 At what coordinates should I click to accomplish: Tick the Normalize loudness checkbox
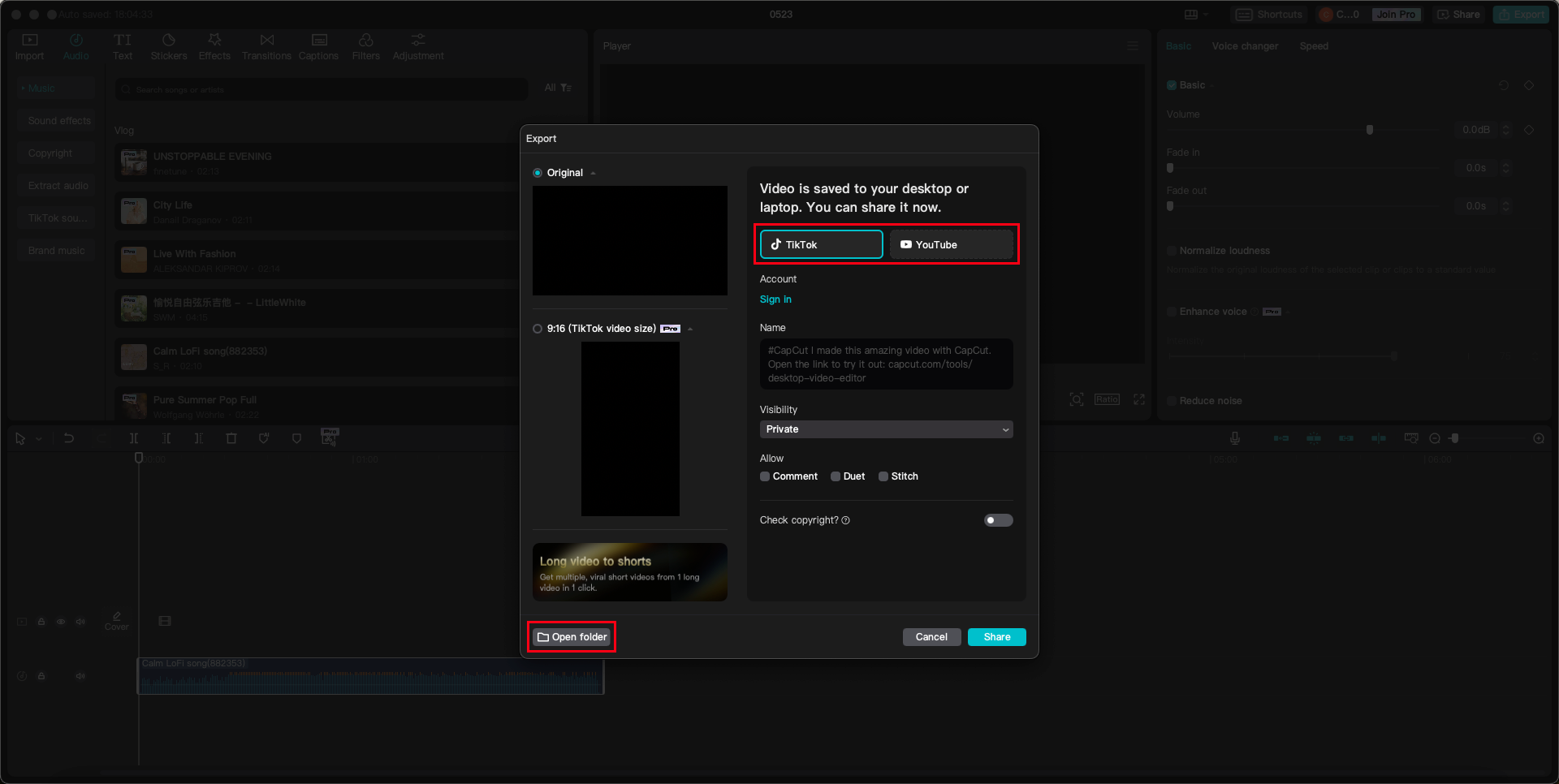[x=1172, y=251]
